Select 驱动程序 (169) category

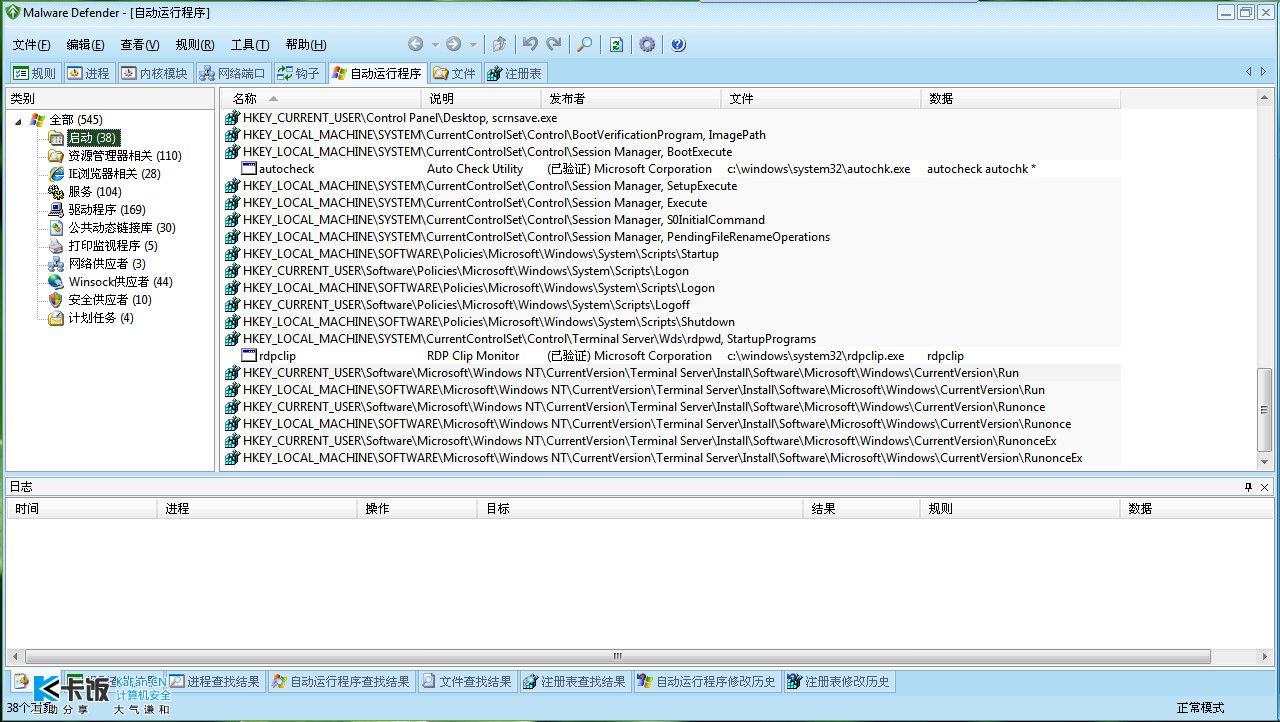(107, 210)
